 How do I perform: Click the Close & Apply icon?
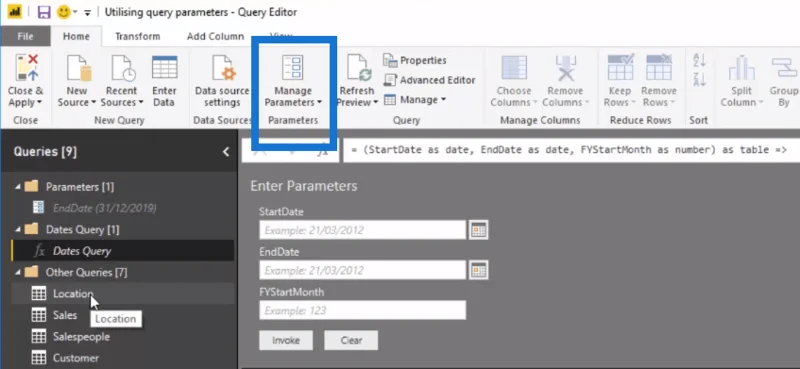26,67
